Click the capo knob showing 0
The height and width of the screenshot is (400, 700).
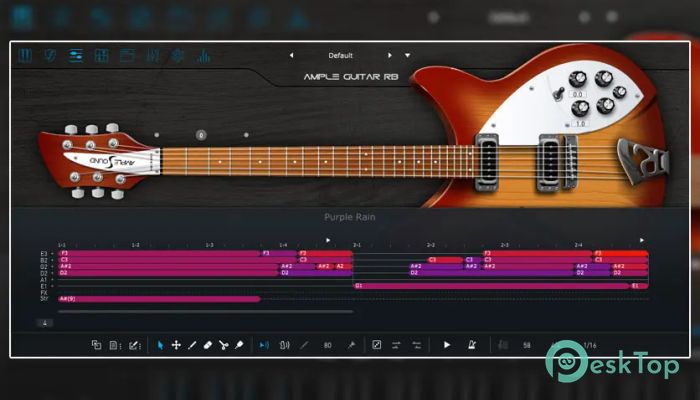click(201, 135)
